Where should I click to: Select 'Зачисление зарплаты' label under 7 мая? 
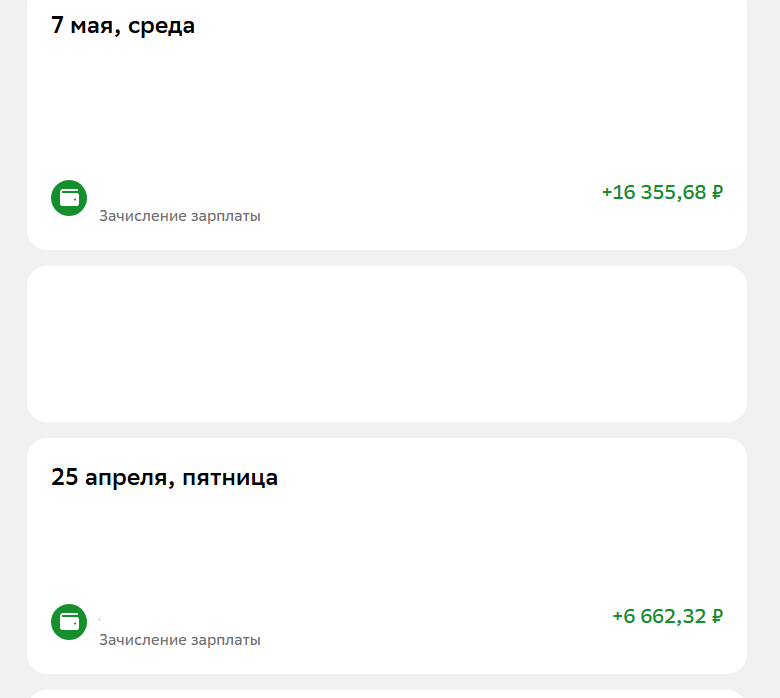180,216
